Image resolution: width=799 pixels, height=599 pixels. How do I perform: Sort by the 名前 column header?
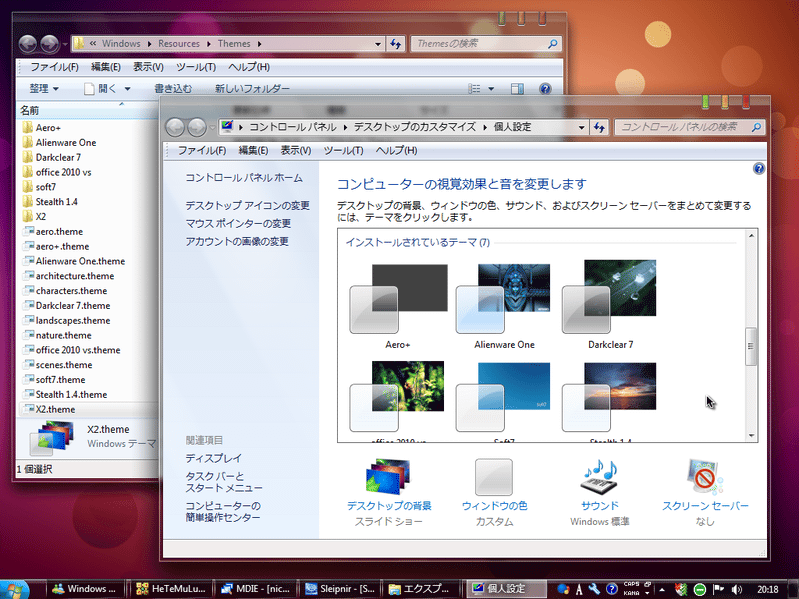pyautogui.click(x=30, y=111)
